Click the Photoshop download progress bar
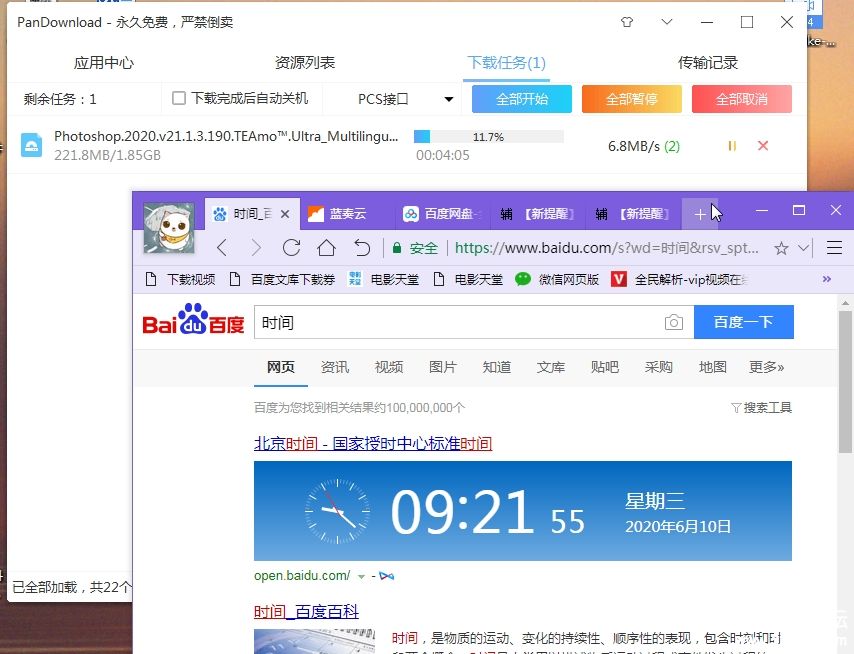The width and height of the screenshot is (854, 654). coord(488,136)
